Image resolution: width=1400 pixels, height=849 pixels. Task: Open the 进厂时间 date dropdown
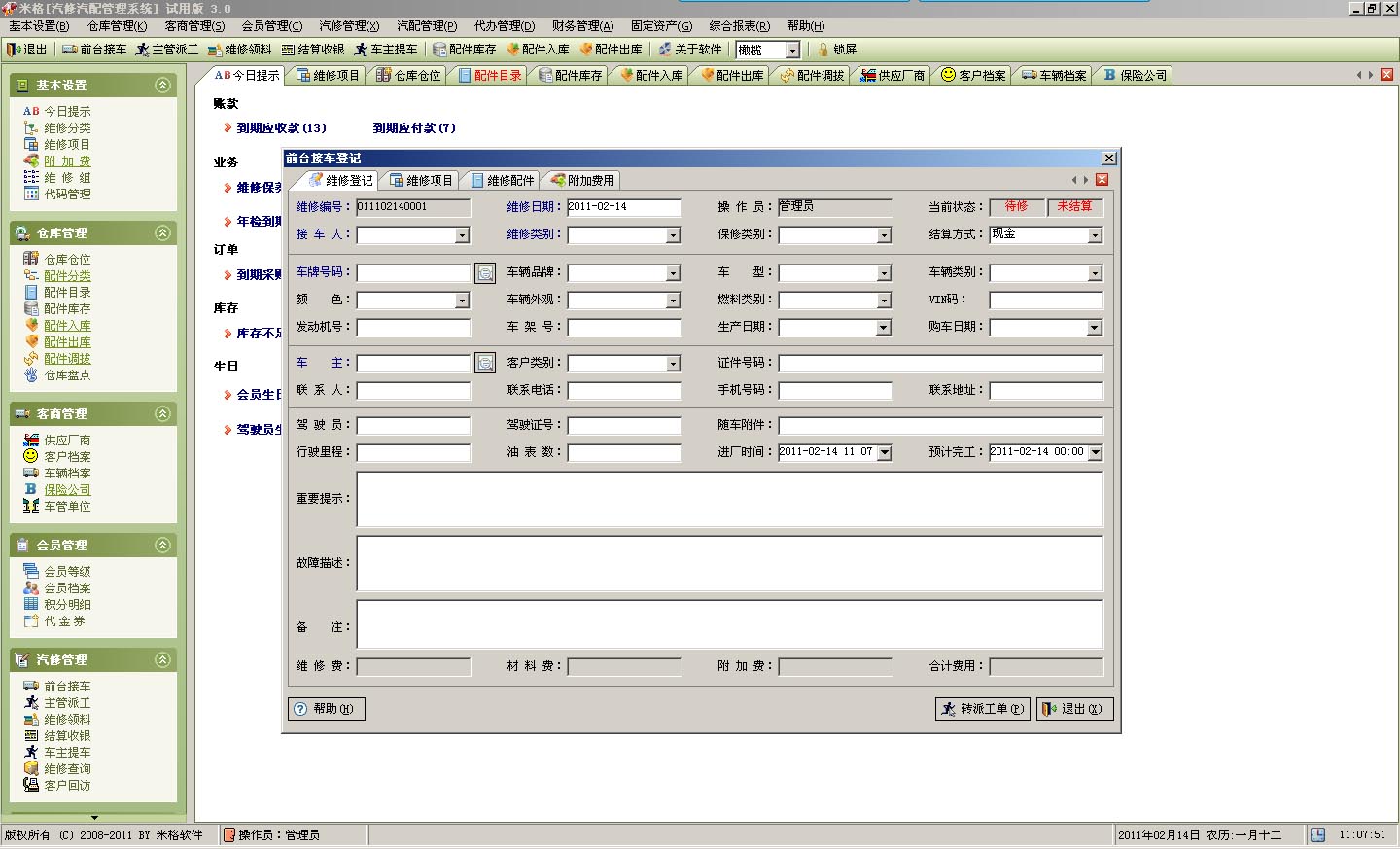point(884,452)
